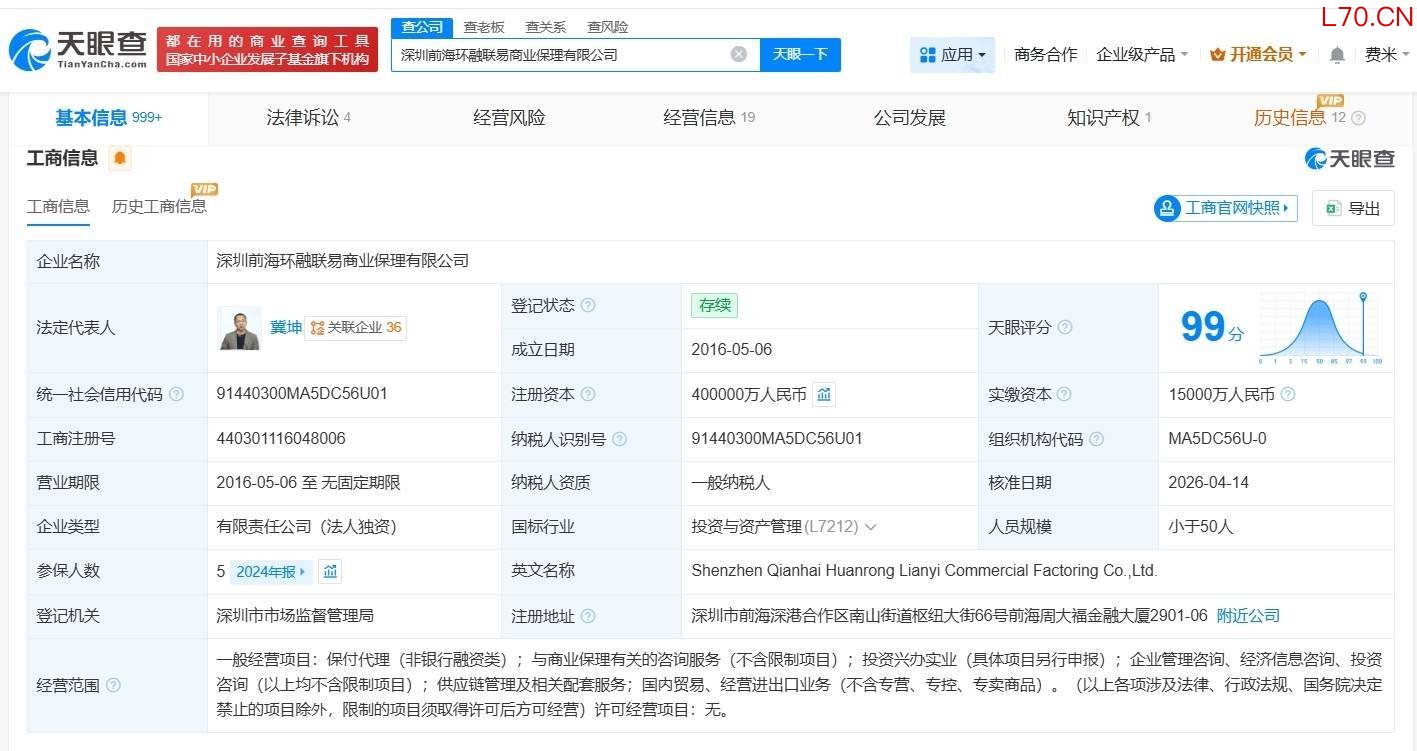Click help icon beside 天眼评分

pyautogui.click(x=1065, y=327)
